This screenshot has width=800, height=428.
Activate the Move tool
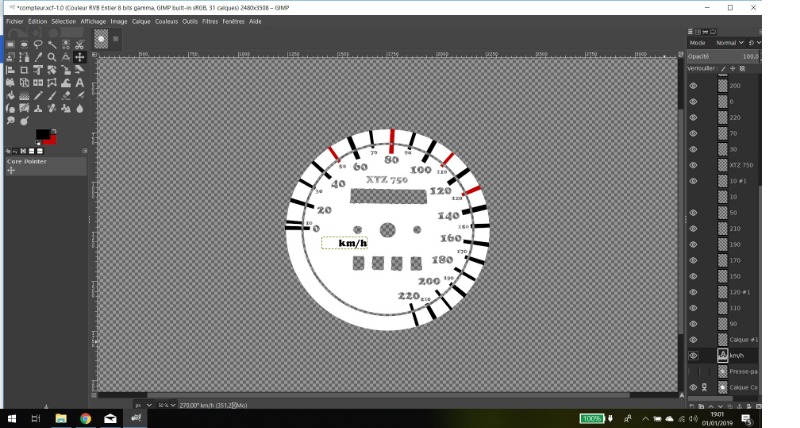(80, 57)
